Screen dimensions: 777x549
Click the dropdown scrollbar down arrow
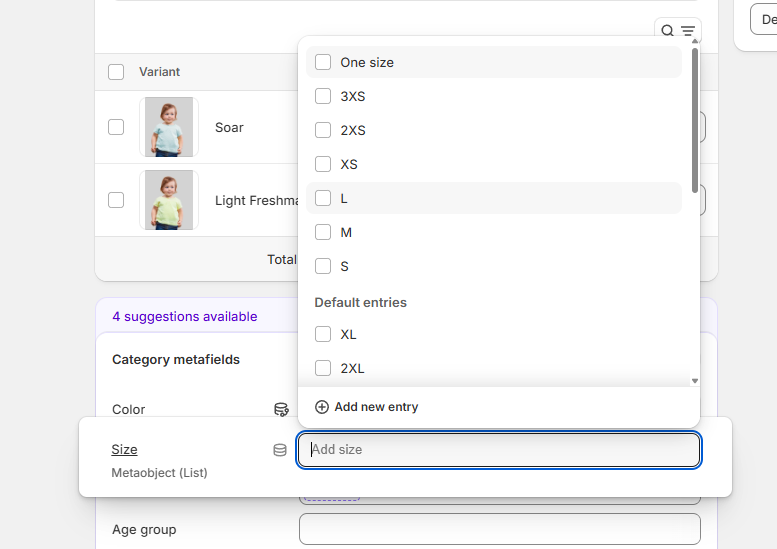pyautogui.click(x=695, y=381)
